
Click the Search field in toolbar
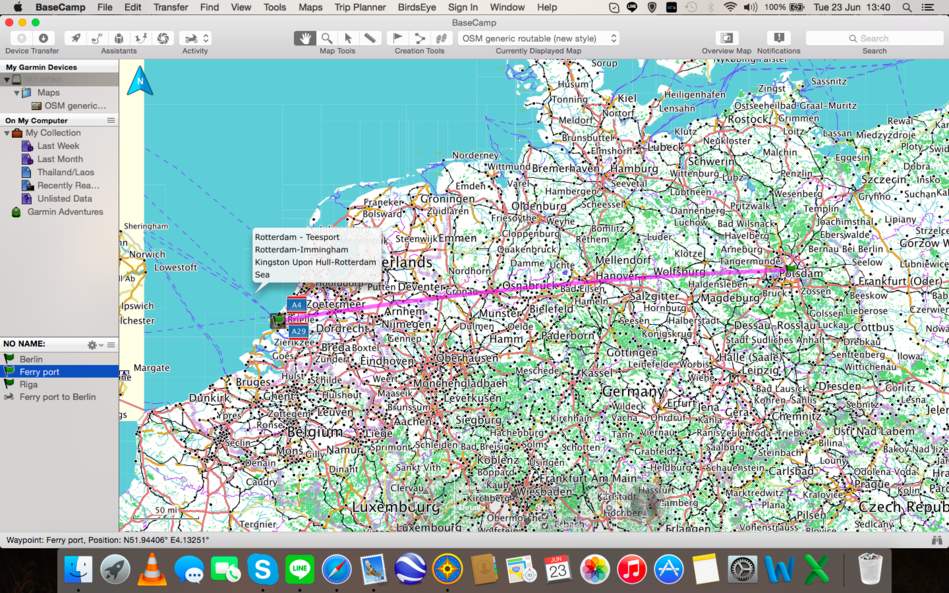(x=875, y=38)
